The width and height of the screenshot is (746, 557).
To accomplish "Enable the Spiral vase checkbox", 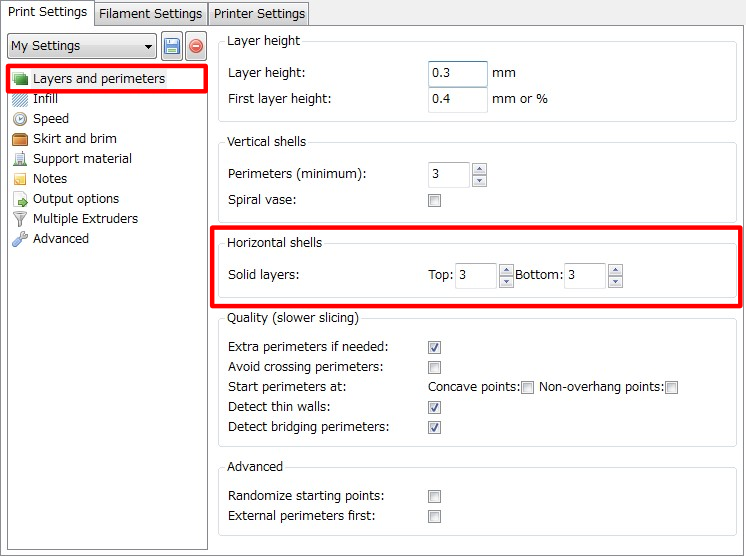I will (x=434, y=201).
